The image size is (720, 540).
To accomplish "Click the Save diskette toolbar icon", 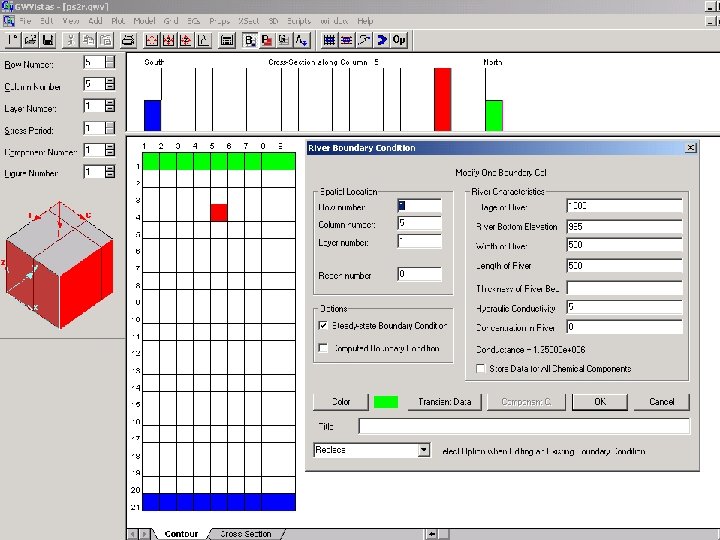I will pyautogui.click(x=48, y=40).
